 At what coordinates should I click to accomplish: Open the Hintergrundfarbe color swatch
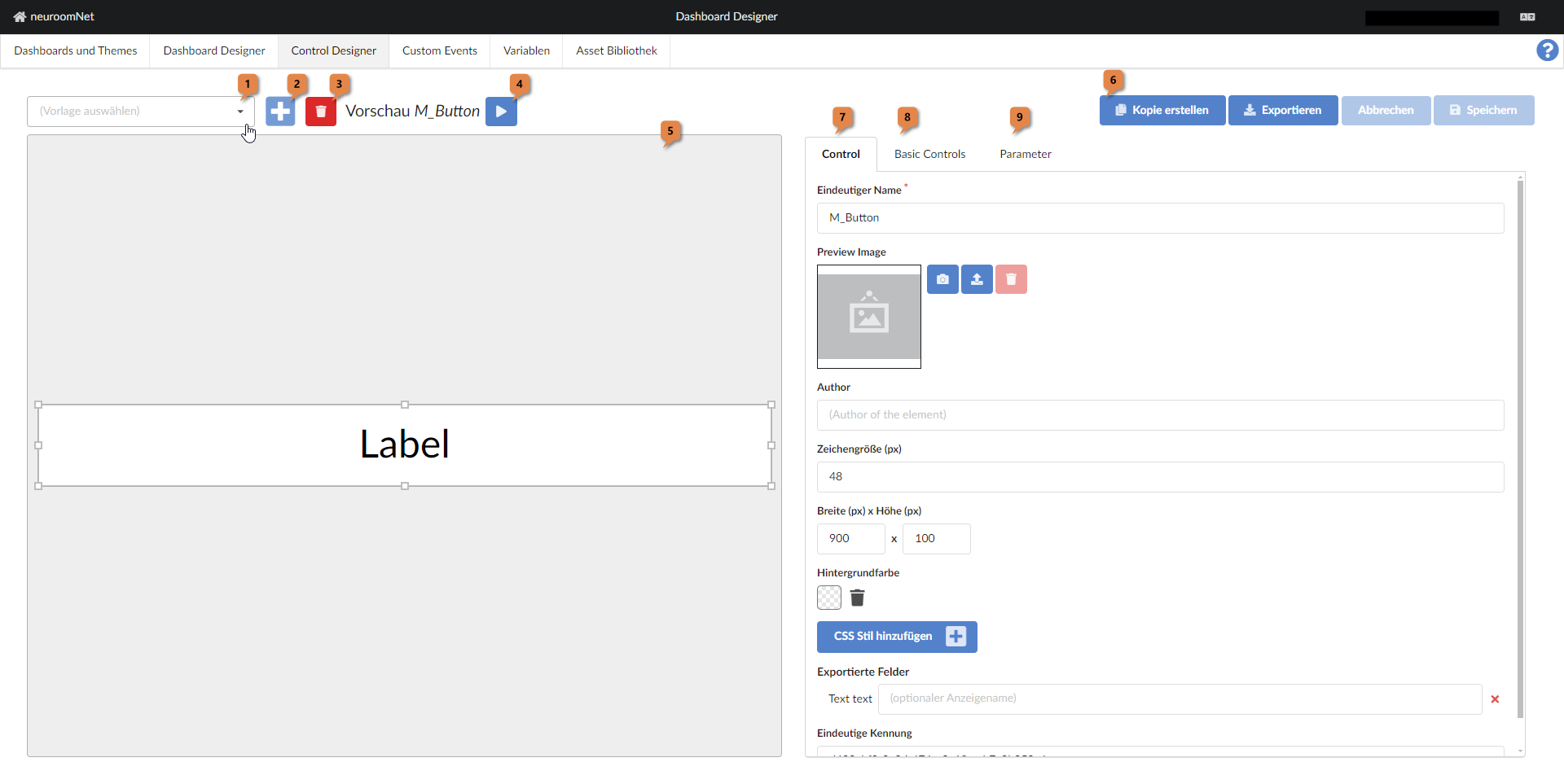tap(828, 598)
